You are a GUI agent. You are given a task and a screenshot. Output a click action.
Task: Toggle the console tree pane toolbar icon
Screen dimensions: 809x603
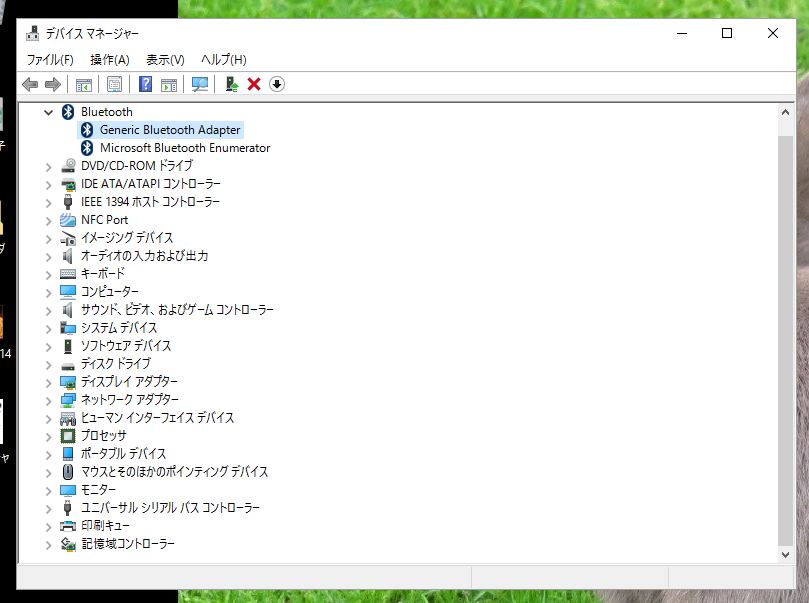pyautogui.click(x=84, y=84)
